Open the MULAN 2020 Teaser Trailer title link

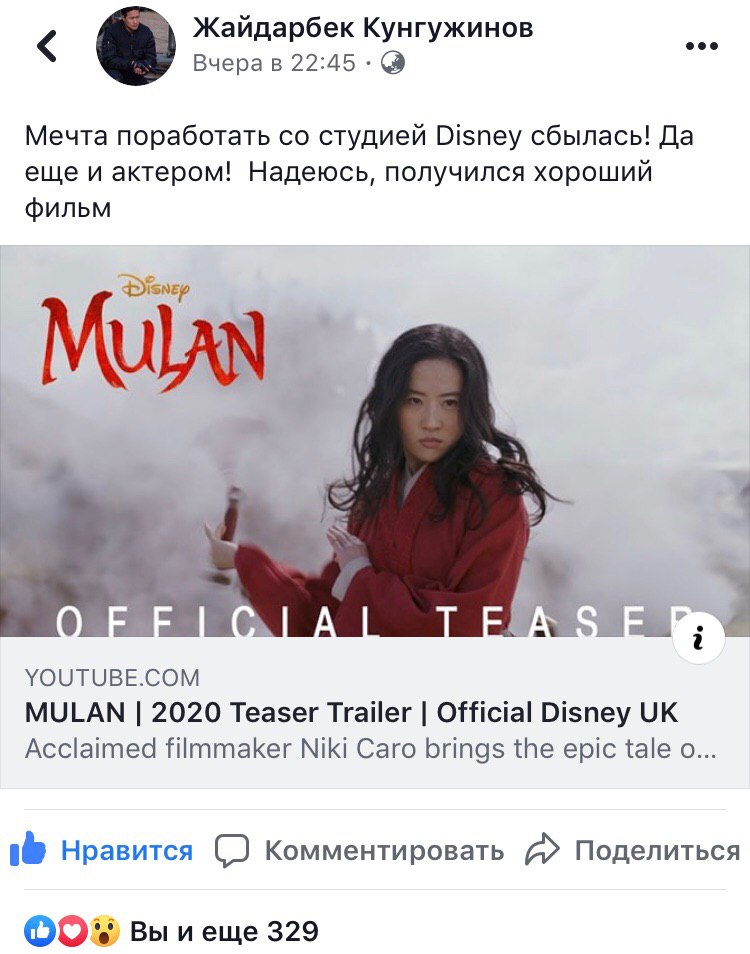pos(351,712)
